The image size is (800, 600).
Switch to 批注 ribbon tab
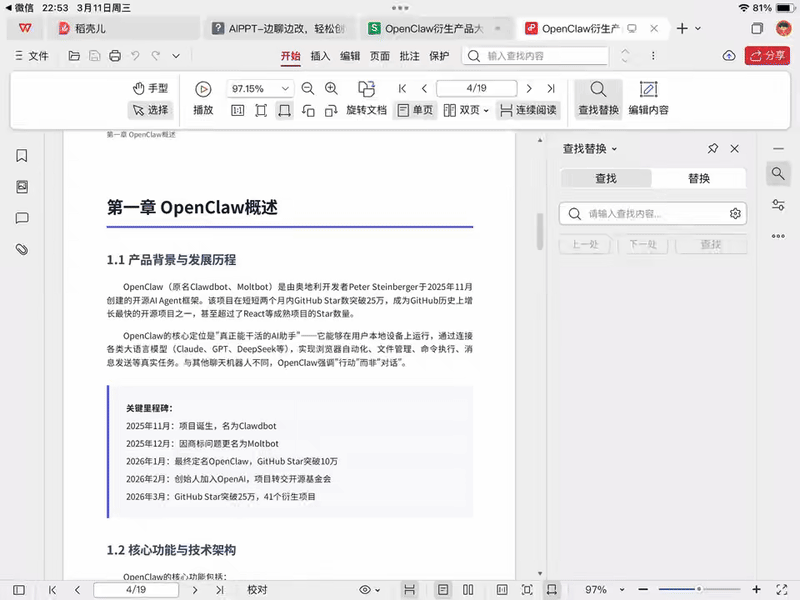pos(409,56)
